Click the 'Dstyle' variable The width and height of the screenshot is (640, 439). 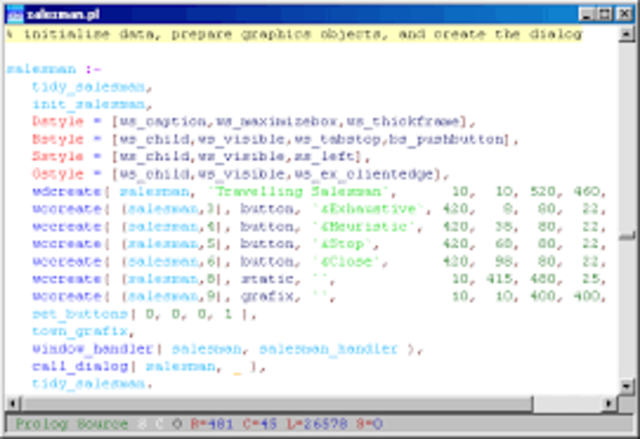58,122
